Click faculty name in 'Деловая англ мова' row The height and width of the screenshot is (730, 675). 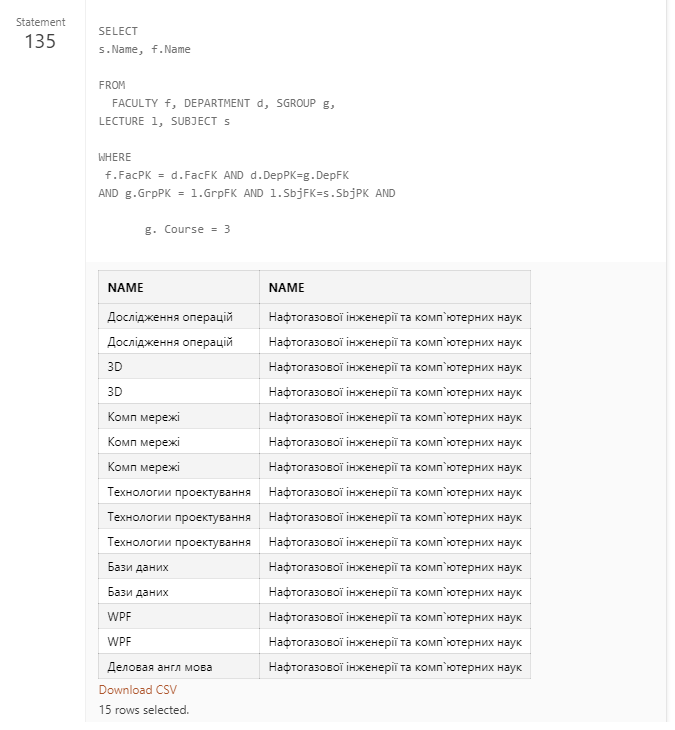(395, 666)
